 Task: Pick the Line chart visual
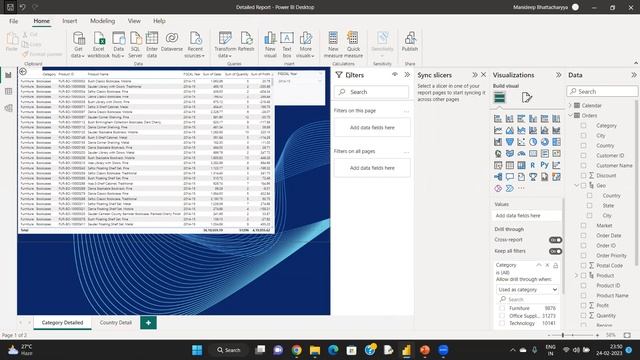[x=498, y=130]
